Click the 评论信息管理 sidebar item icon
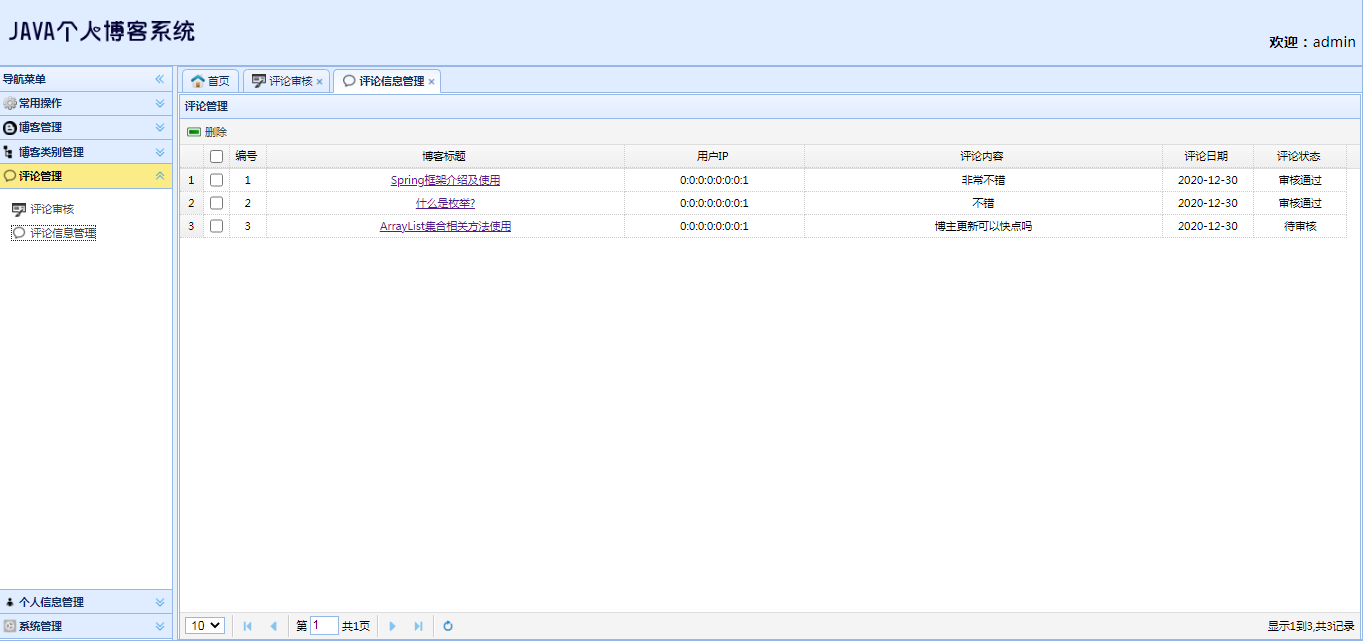Screen dimensions: 1363x641 19,233
